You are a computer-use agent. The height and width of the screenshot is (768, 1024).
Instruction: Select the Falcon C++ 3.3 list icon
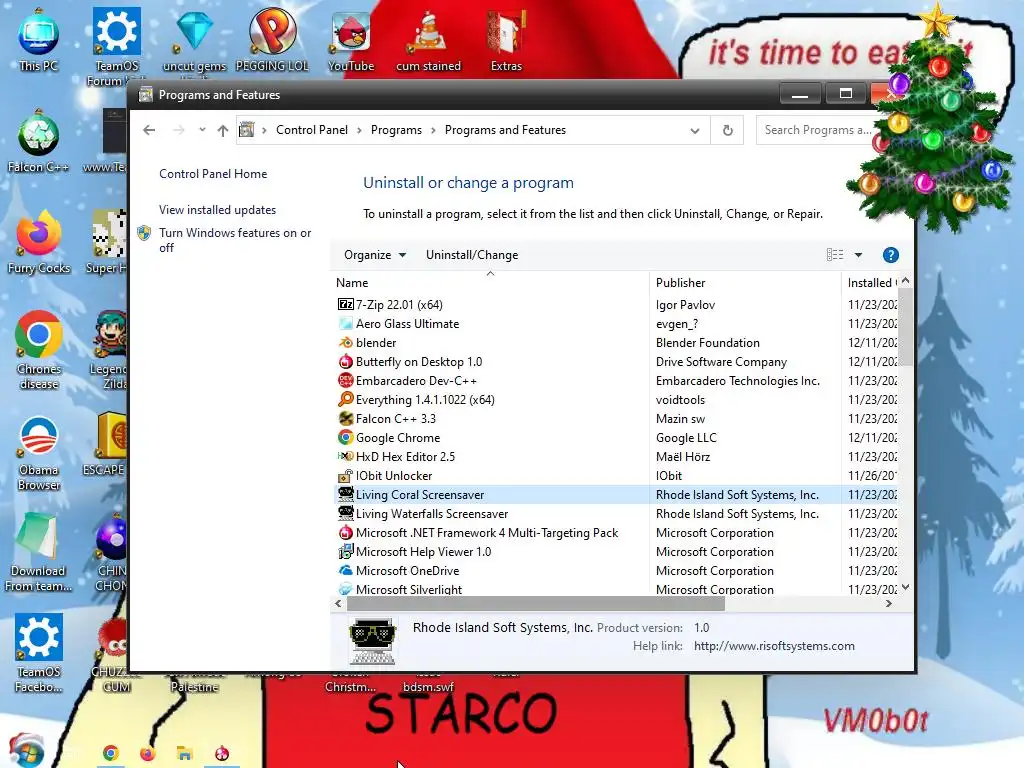[x=345, y=418]
